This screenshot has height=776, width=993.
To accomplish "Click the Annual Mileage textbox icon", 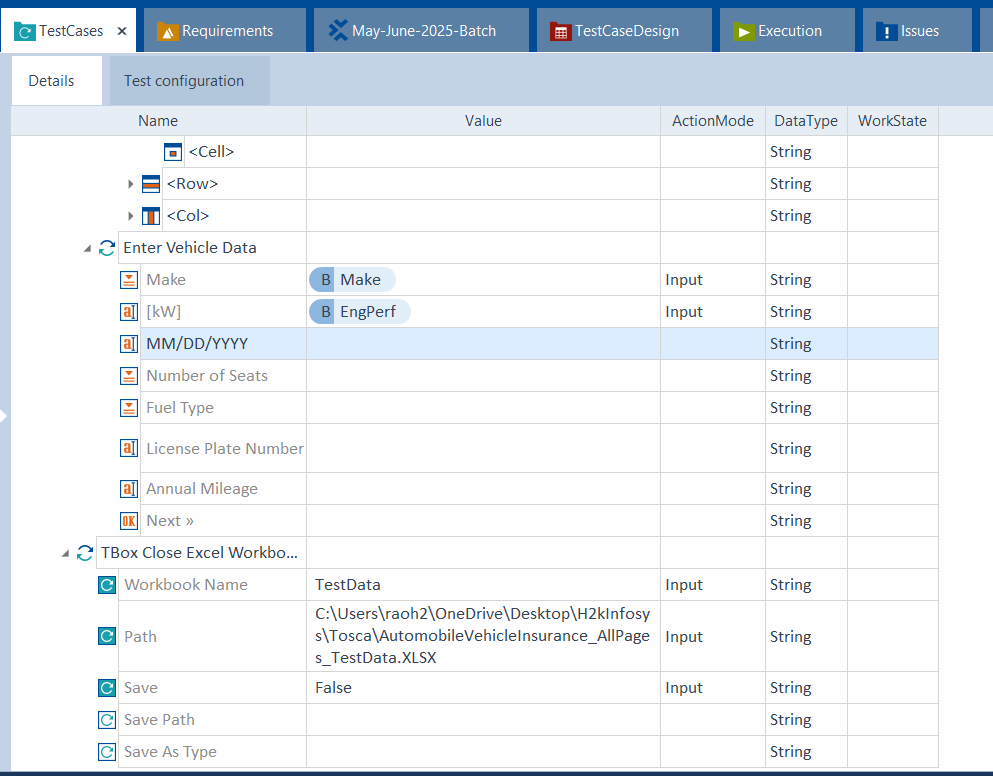I will 129,489.
